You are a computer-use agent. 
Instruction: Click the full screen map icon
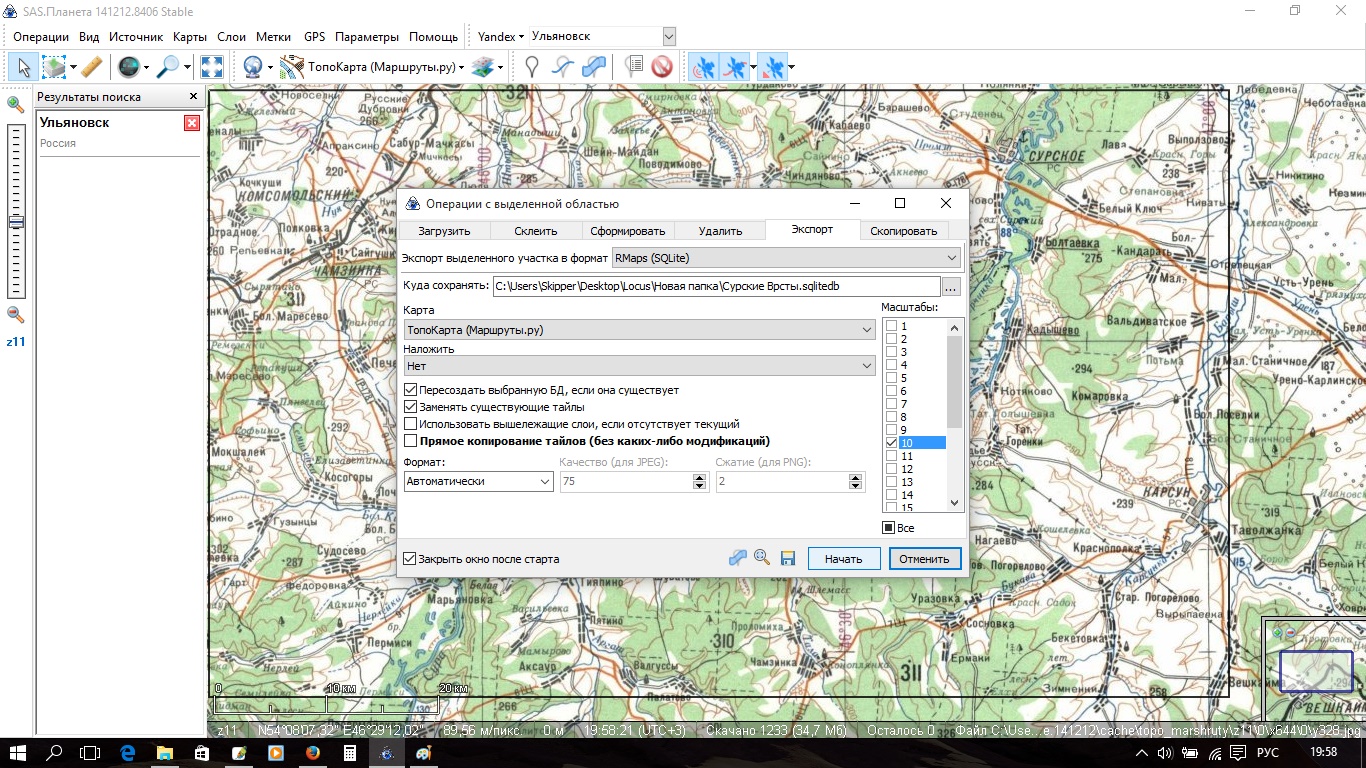pos(212,67)
